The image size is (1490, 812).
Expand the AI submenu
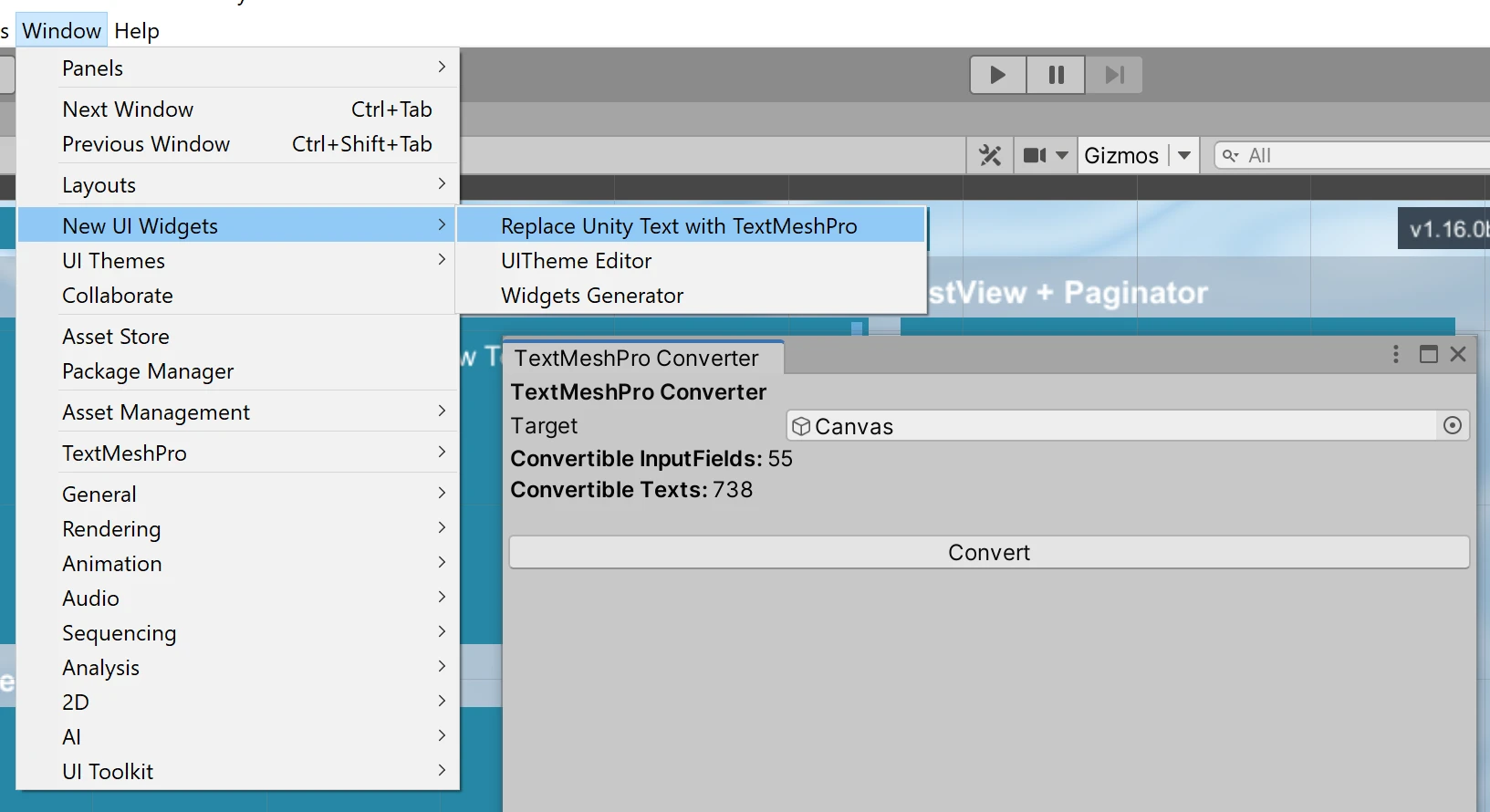(238, 737)
